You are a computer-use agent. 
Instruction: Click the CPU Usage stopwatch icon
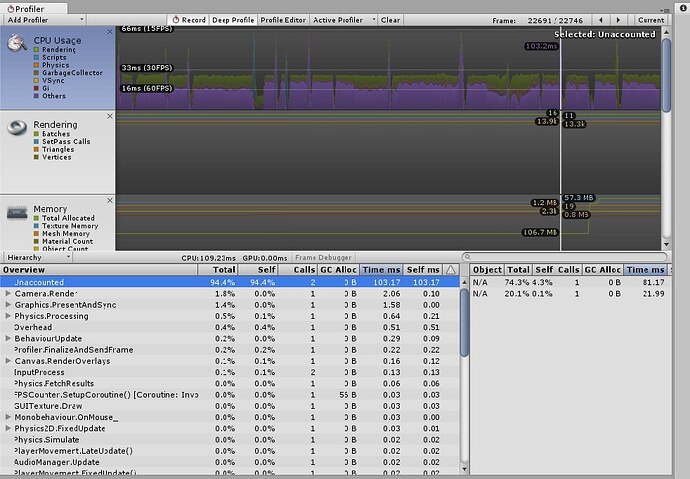click(x=17, y=43)
